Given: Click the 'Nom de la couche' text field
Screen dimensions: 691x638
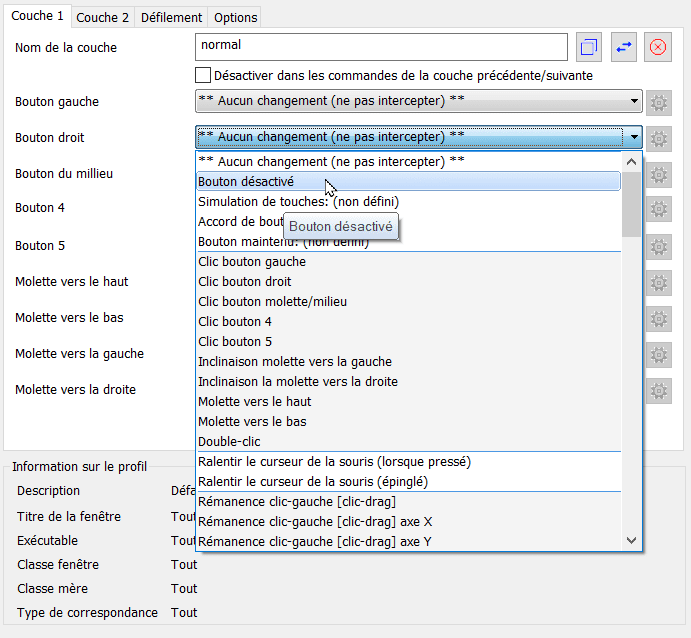Looking at the screenshot, I should click(x=381, y=47).
